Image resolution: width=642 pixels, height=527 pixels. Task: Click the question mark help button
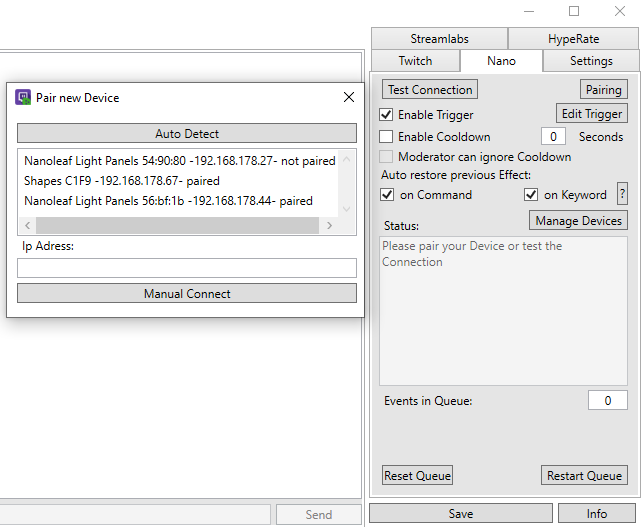point(622,194)
